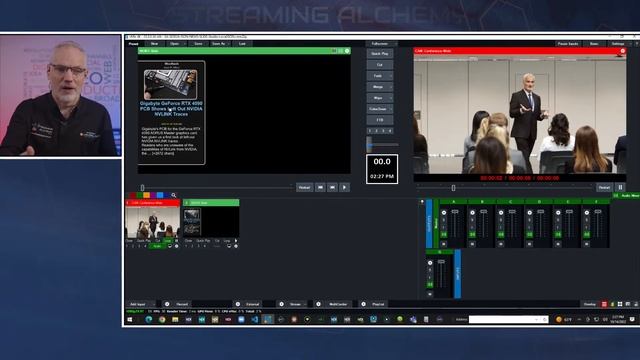Open External output settings gear icon
This screenshot has height=360, width=640.
pyautogui.click(x=238, y=304)
